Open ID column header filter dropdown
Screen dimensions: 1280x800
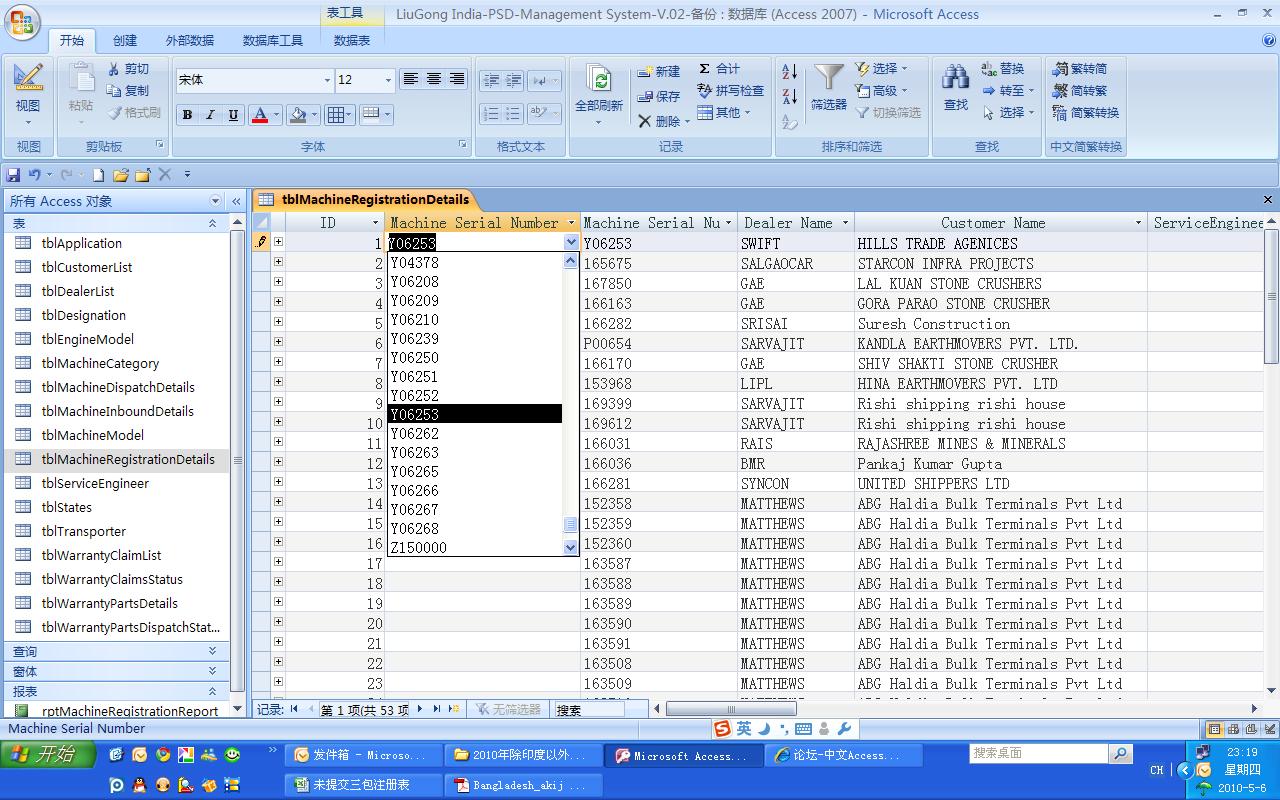click(375, 223)
